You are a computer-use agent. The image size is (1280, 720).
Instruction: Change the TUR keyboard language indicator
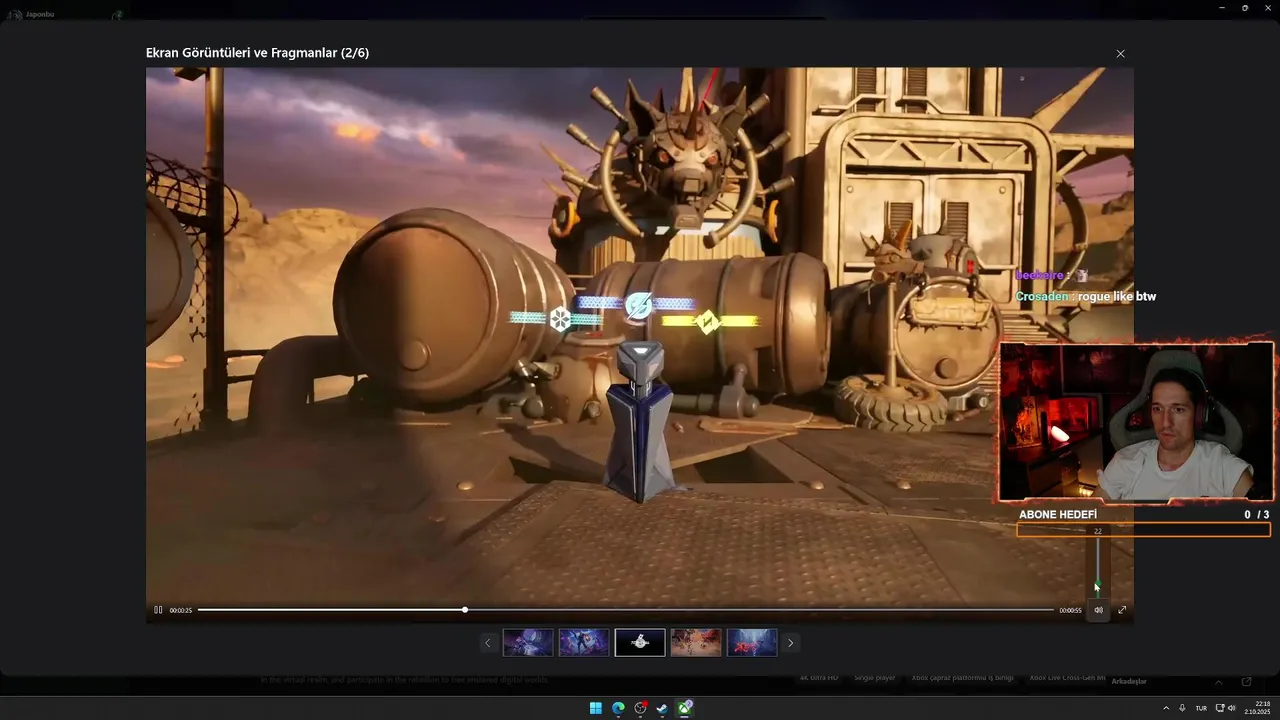point(1201,708)
